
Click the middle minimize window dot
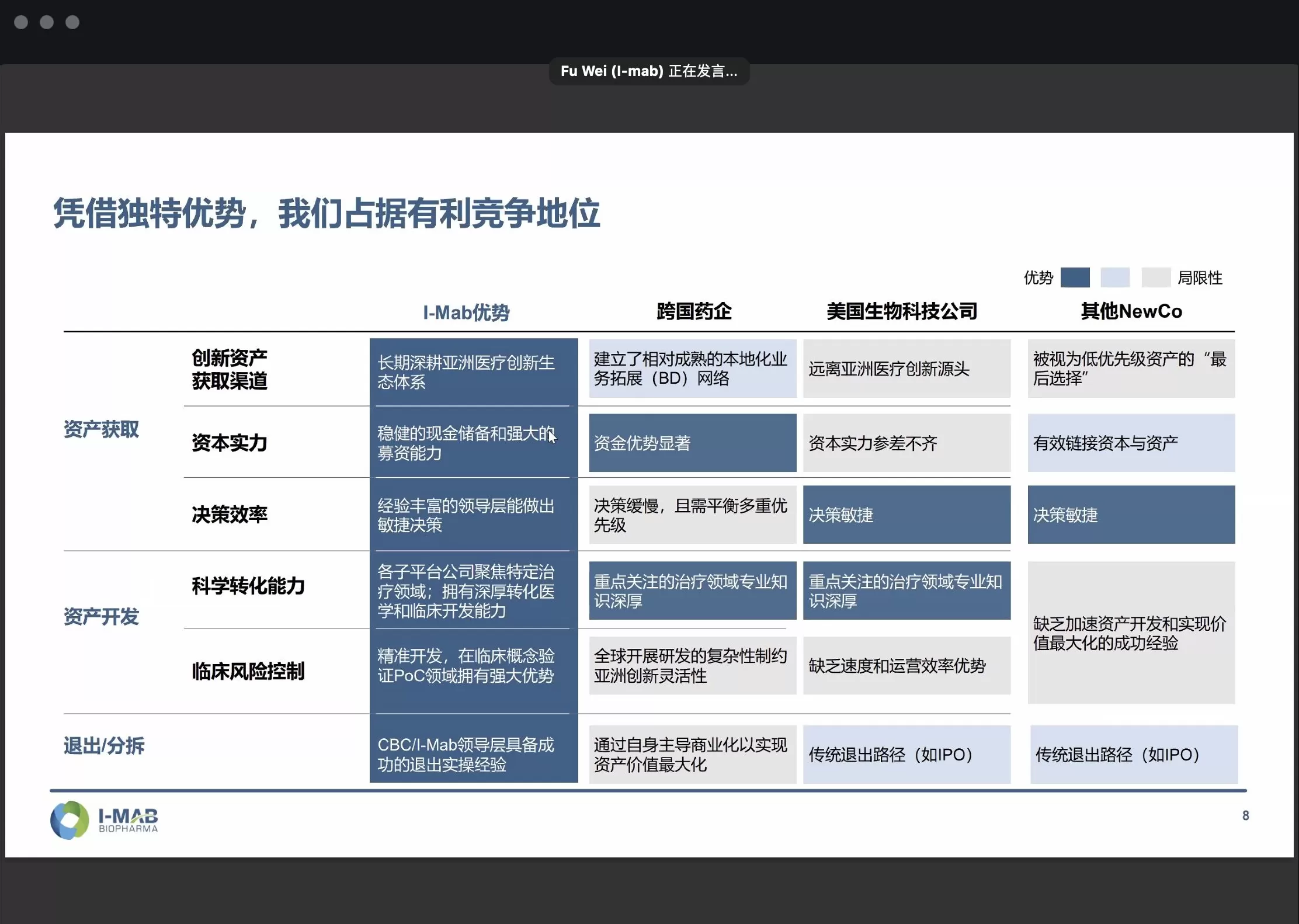[47, 22]
